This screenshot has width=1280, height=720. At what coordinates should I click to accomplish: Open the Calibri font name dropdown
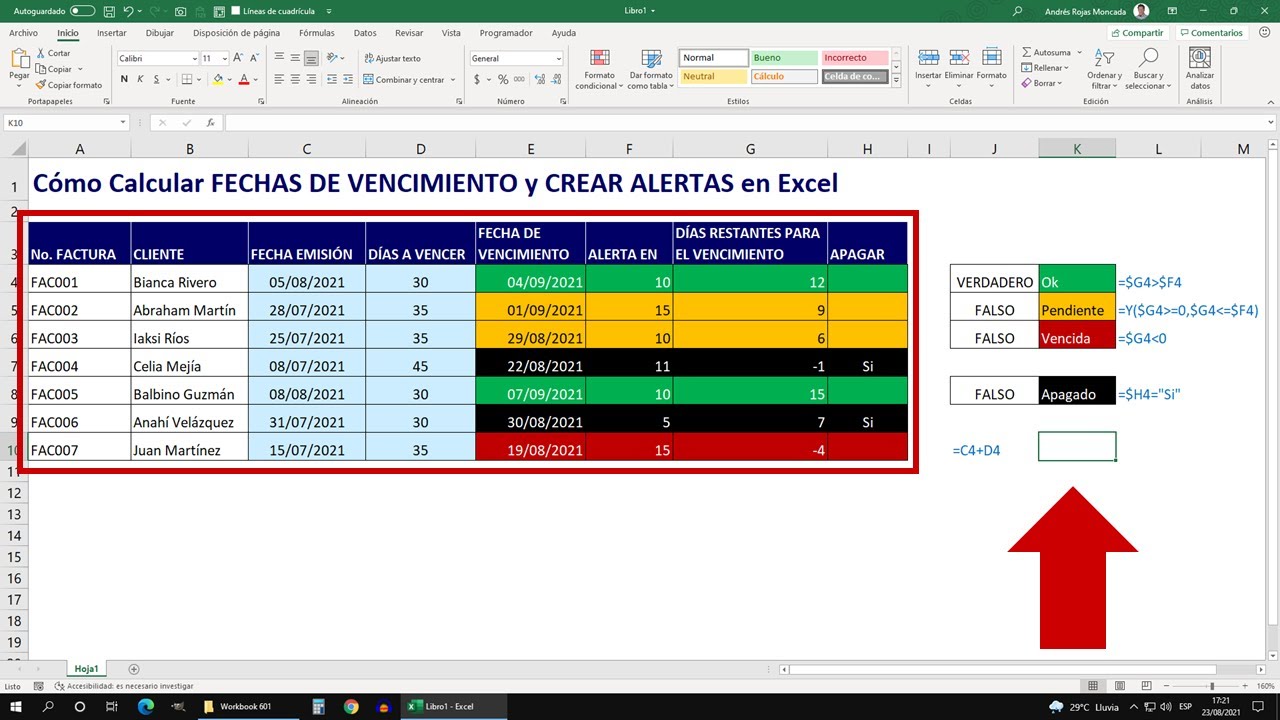[x=193, y=58]
